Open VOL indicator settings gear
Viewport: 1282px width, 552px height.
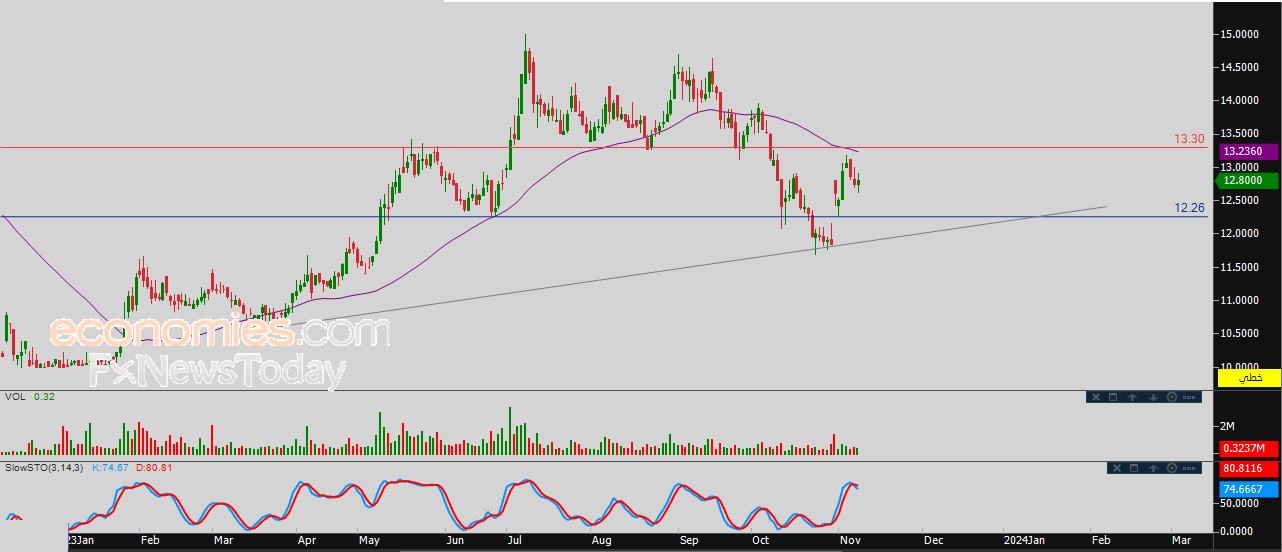(x=1172, y=397)
